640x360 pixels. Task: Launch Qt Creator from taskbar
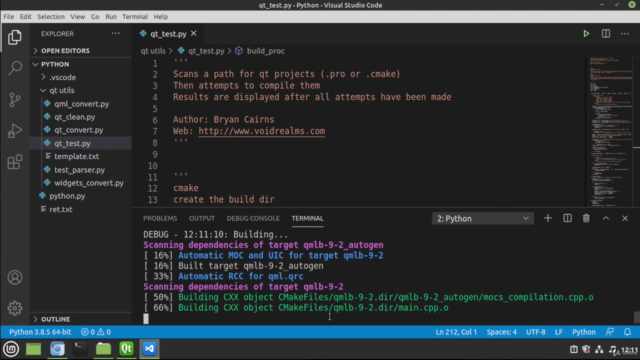pos(127,349)
